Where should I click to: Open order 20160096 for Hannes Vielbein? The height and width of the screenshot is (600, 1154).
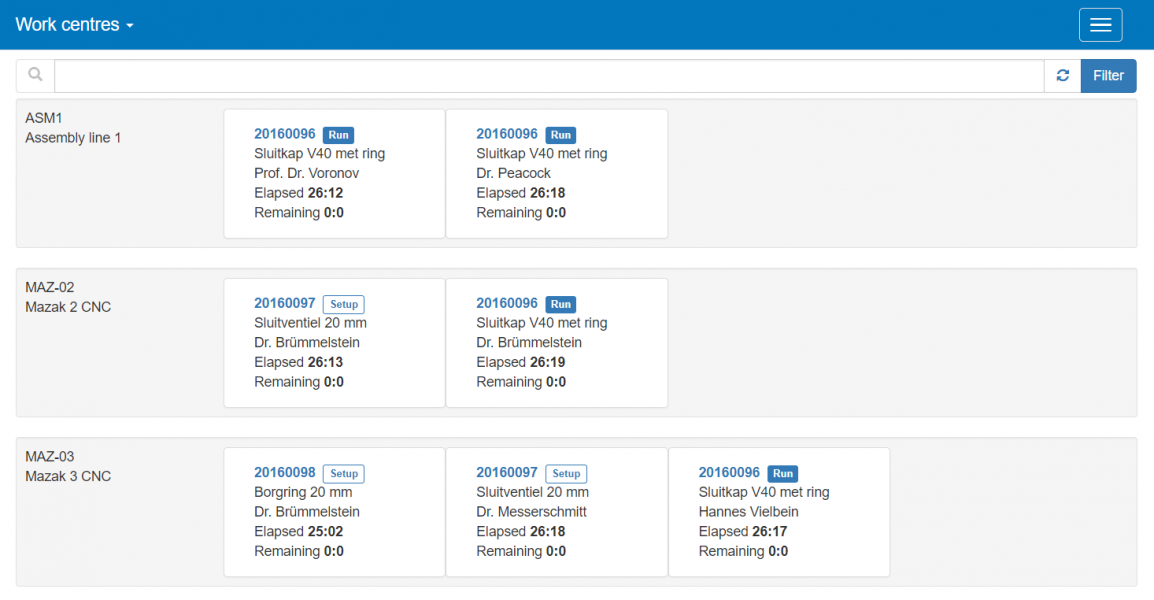click(729, 472)
